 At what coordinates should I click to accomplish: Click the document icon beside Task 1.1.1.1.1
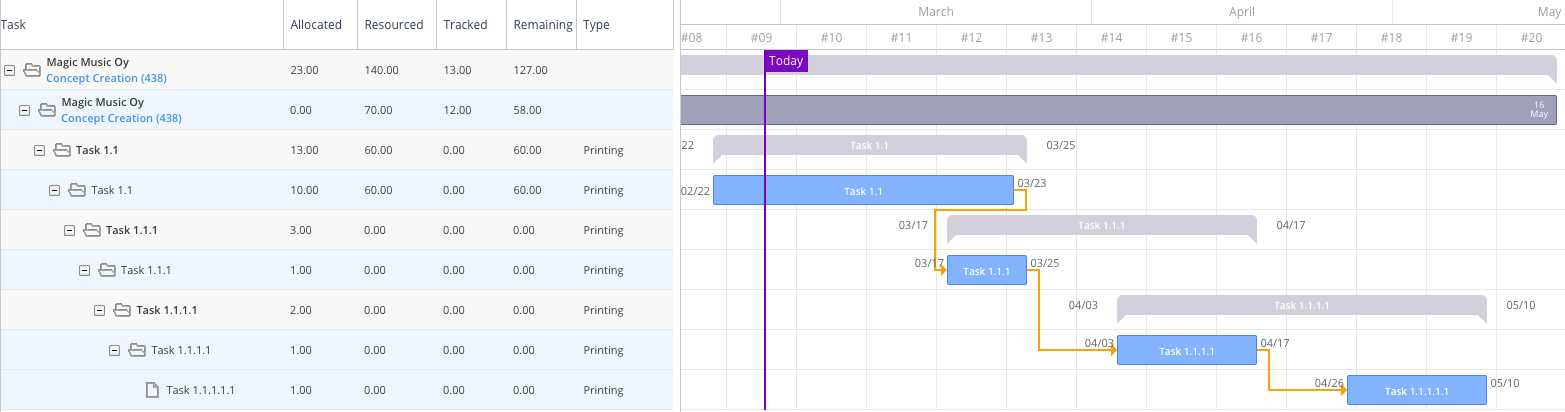click(x=153, y=390)
